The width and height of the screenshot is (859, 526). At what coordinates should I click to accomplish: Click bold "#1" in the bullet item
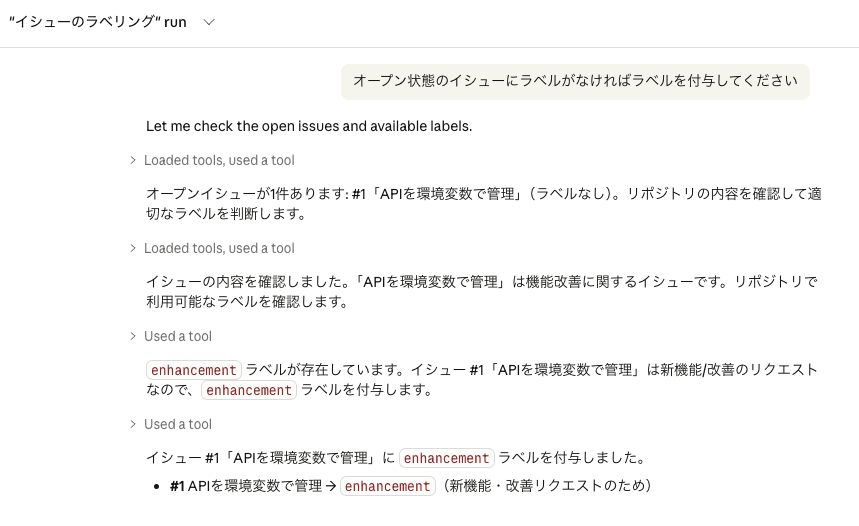click(177, 486)
